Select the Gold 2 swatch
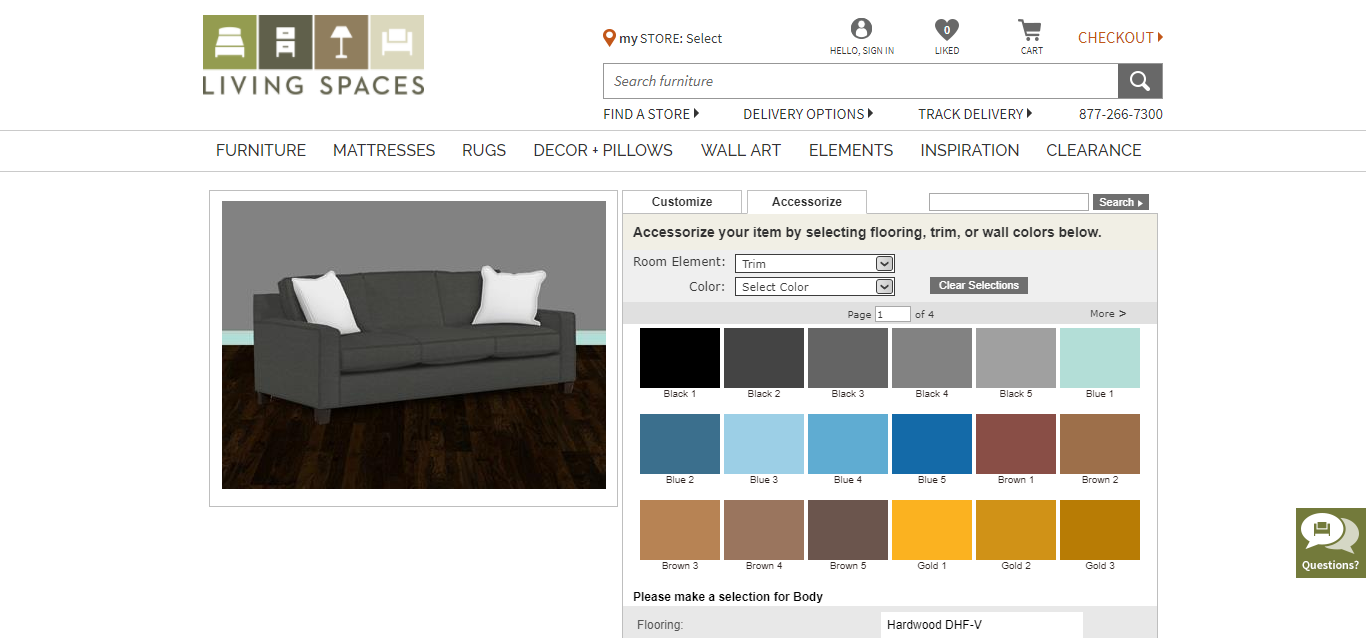 (x=1016, y=530)
